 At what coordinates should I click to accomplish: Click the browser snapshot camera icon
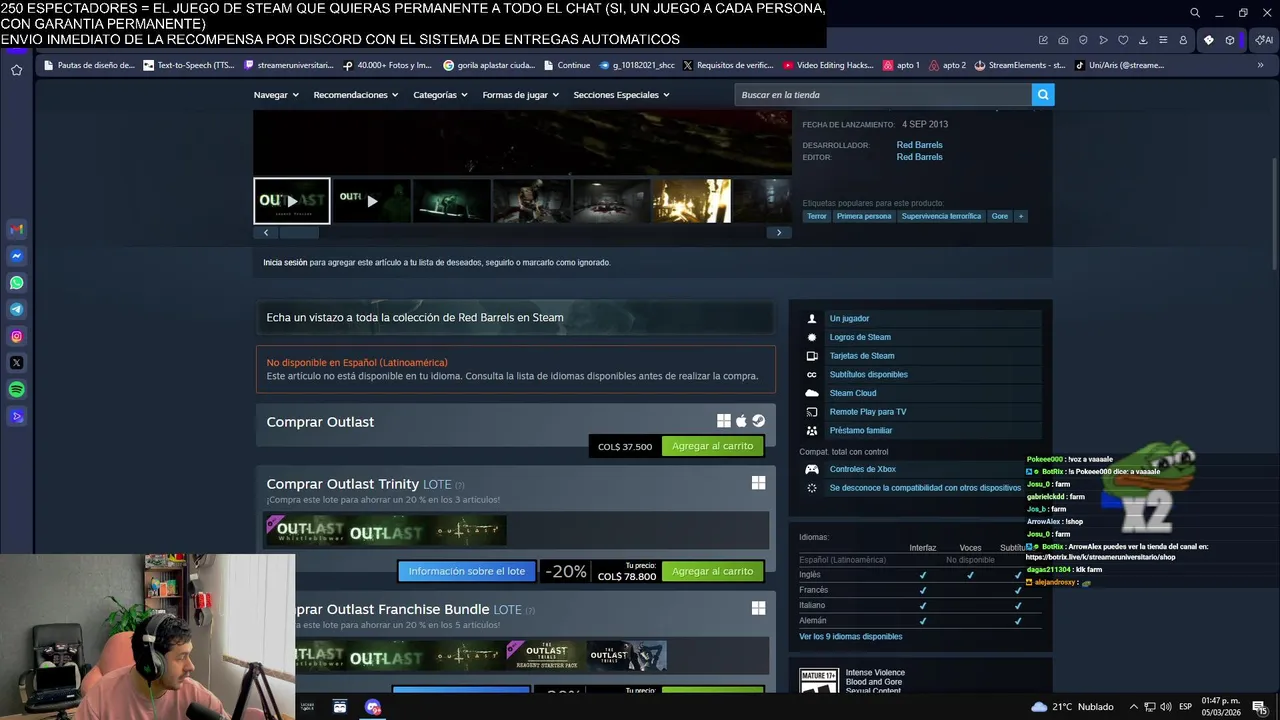point(1063,40)
